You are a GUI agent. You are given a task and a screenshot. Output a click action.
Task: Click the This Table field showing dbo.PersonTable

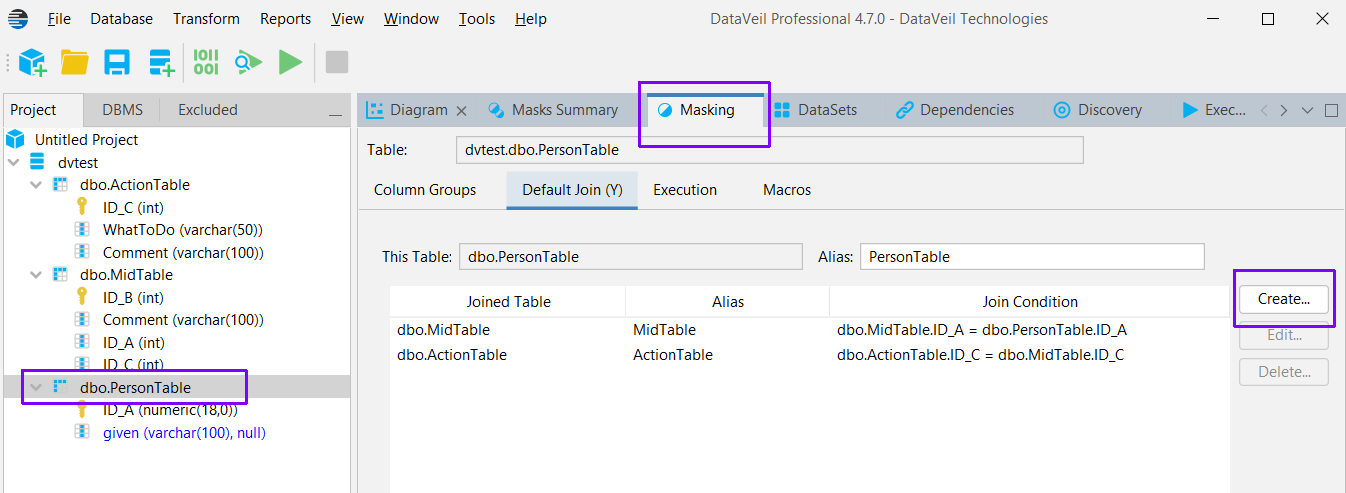(630, 257)
